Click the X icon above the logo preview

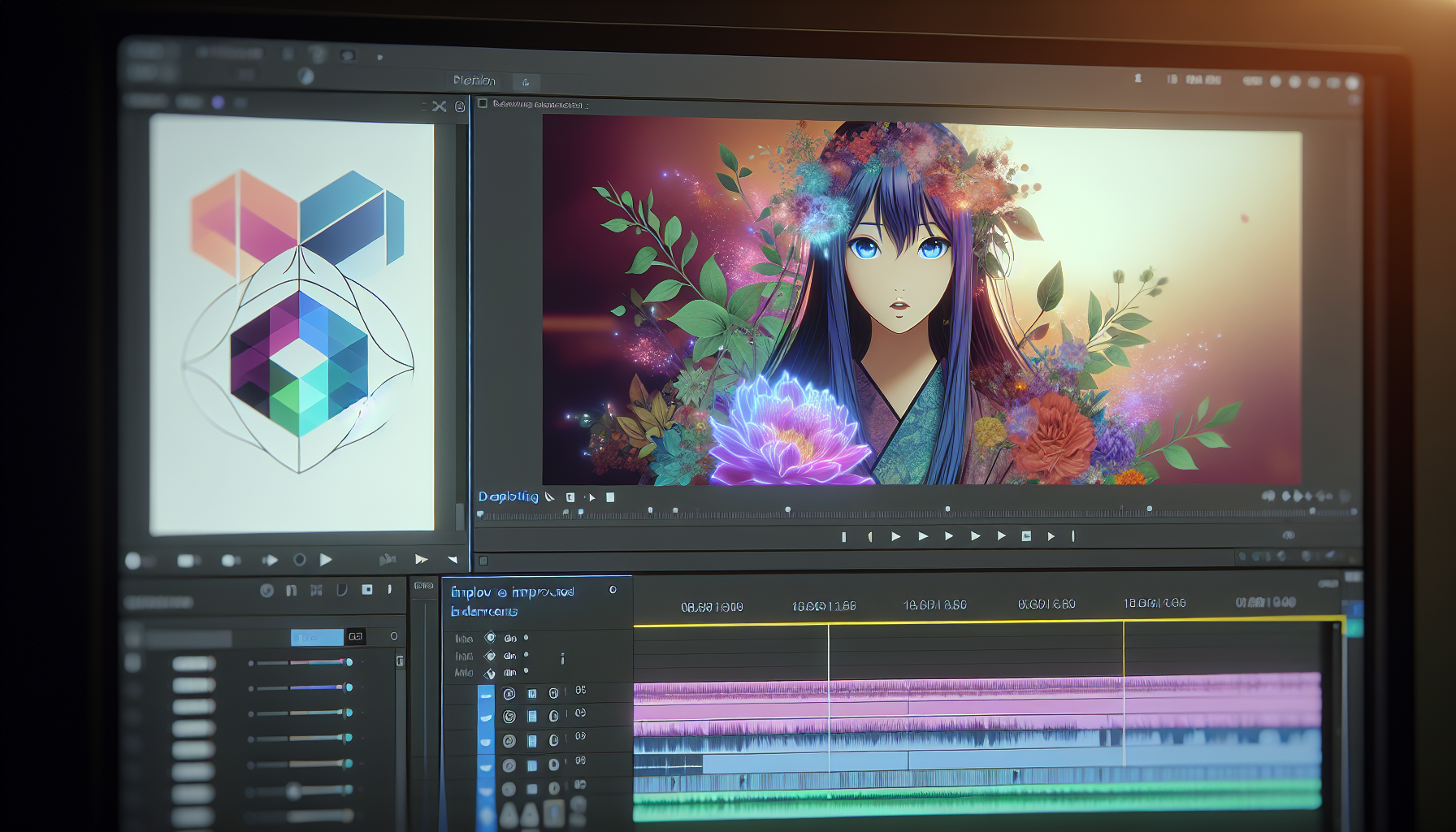coord(440,106)
